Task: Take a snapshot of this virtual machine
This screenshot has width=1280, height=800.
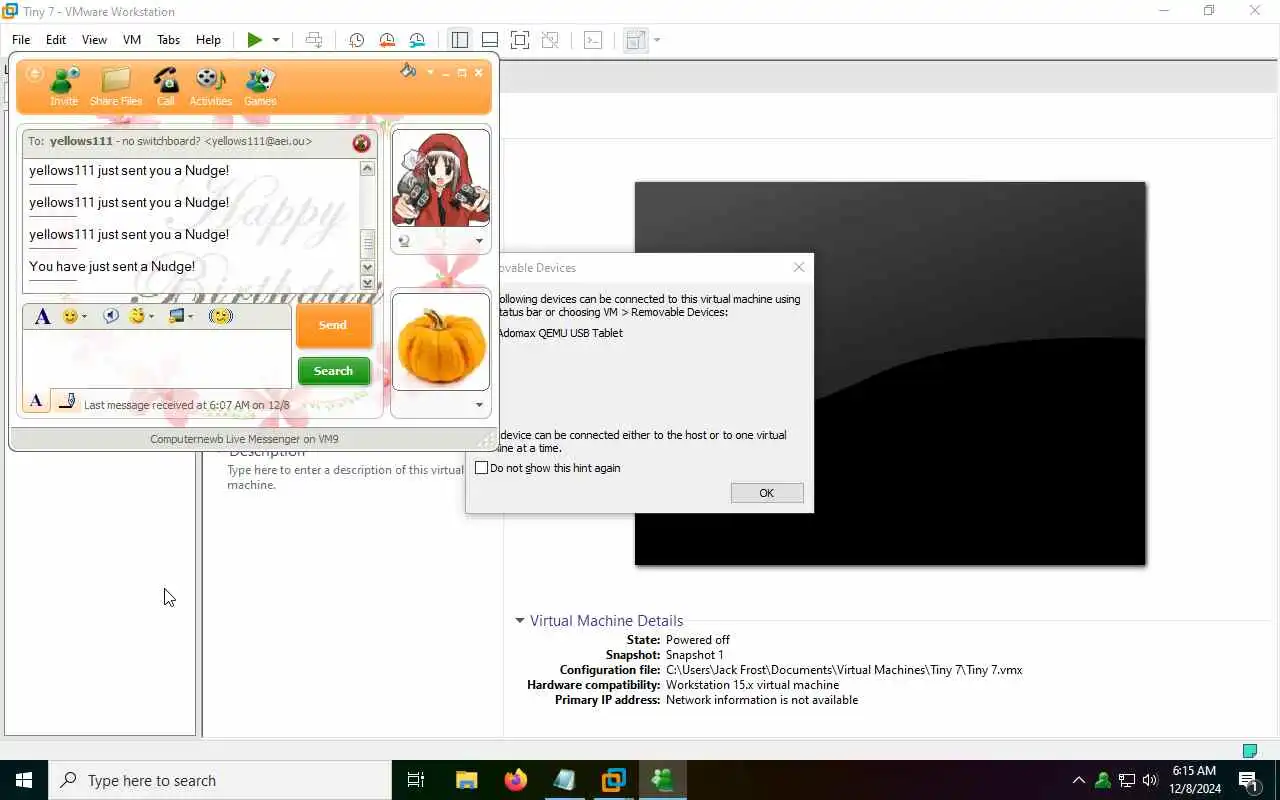Action: [356, 40]
